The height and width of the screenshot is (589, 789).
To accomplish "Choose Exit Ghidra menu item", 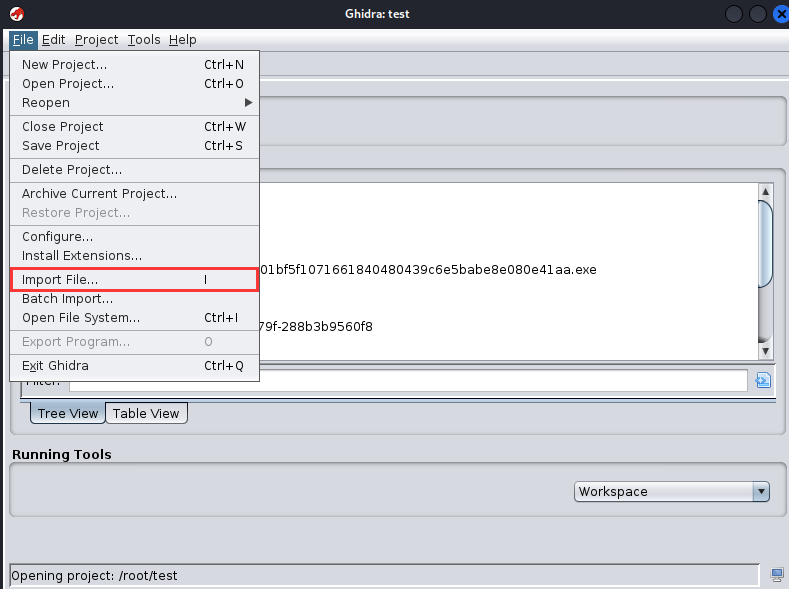I will 134,366.
